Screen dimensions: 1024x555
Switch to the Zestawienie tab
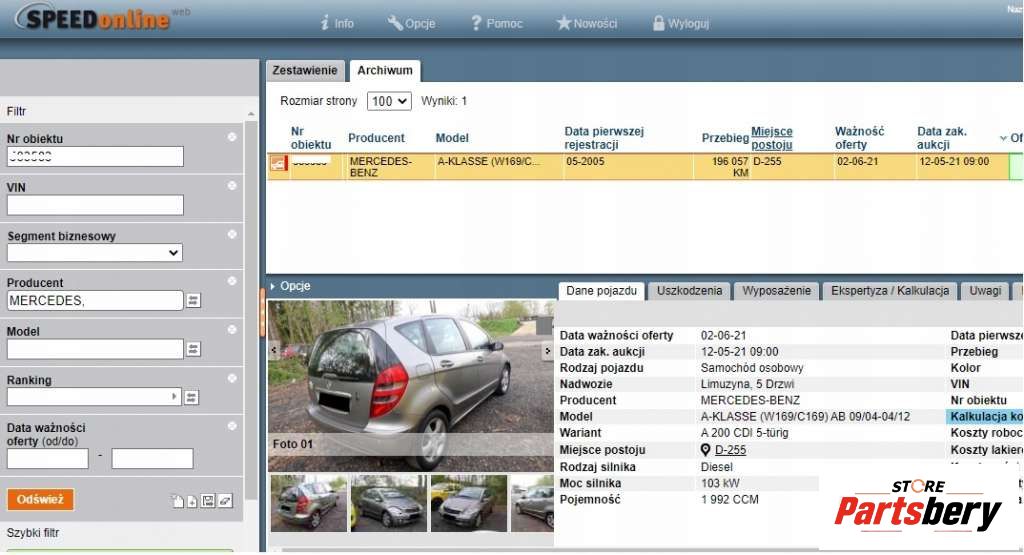305,71
